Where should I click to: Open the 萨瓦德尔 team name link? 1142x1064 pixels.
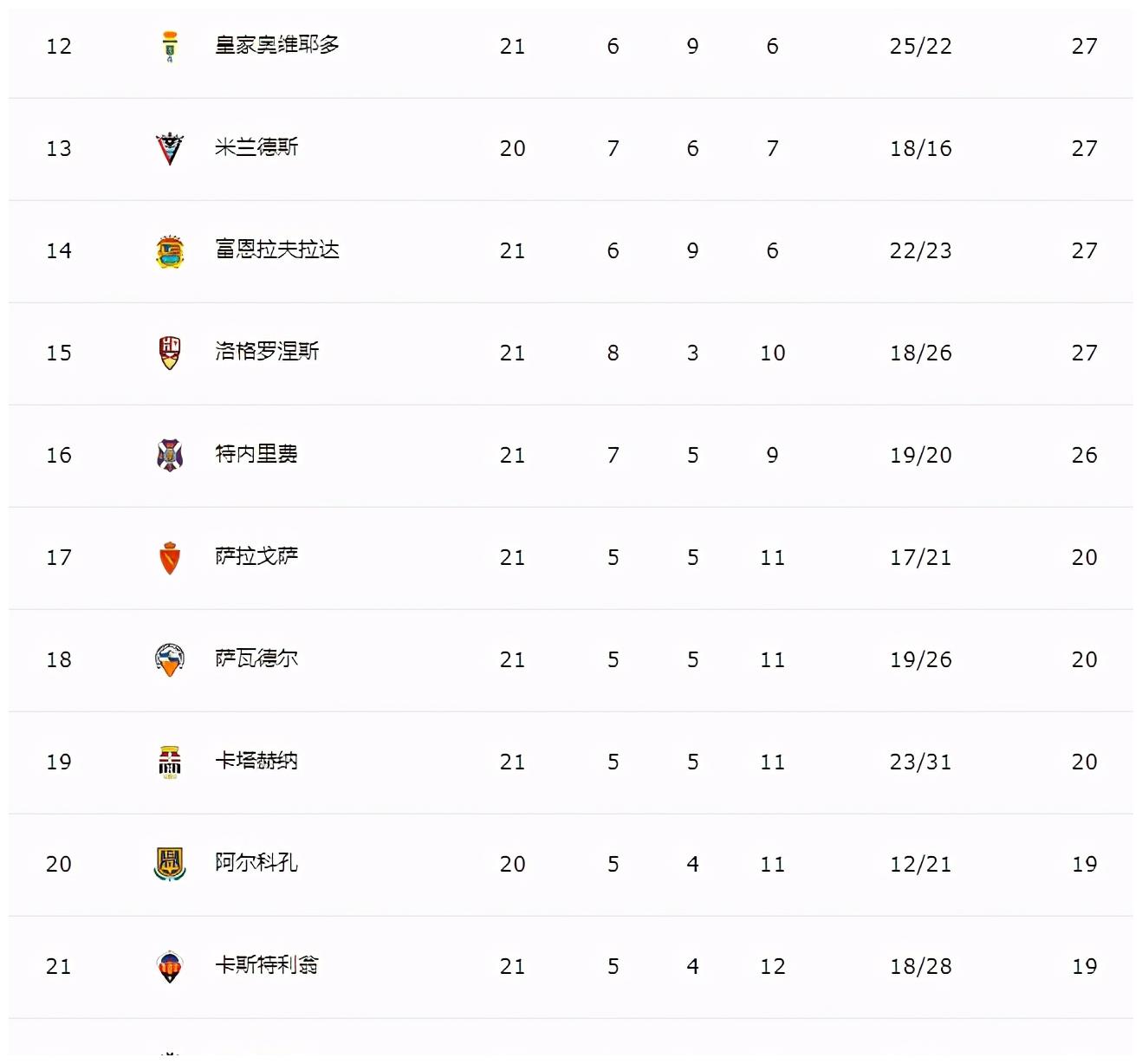(256, 659)
